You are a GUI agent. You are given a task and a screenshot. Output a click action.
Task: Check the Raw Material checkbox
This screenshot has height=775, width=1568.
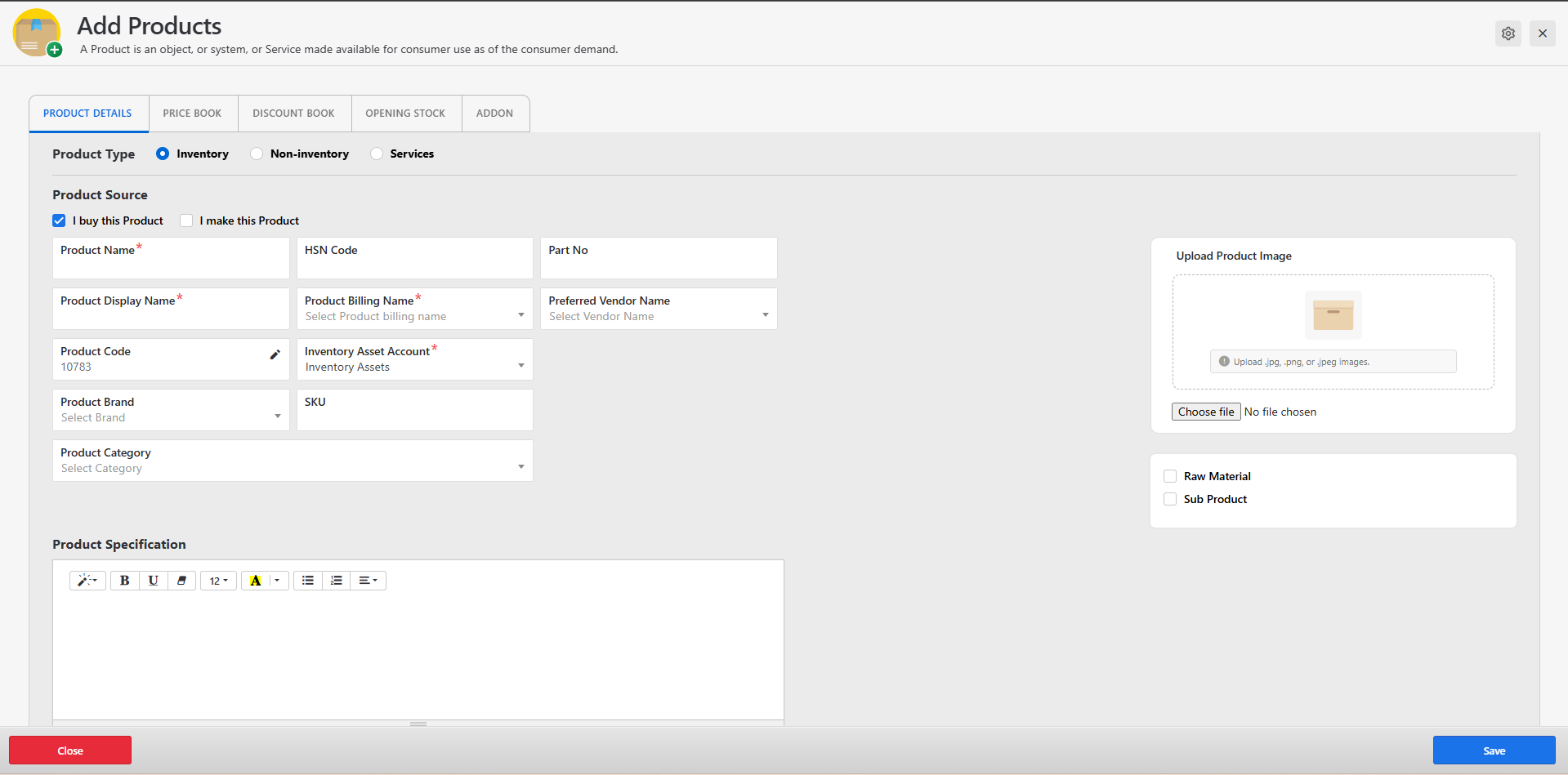pyautogui.click(x=1170, y=476)
